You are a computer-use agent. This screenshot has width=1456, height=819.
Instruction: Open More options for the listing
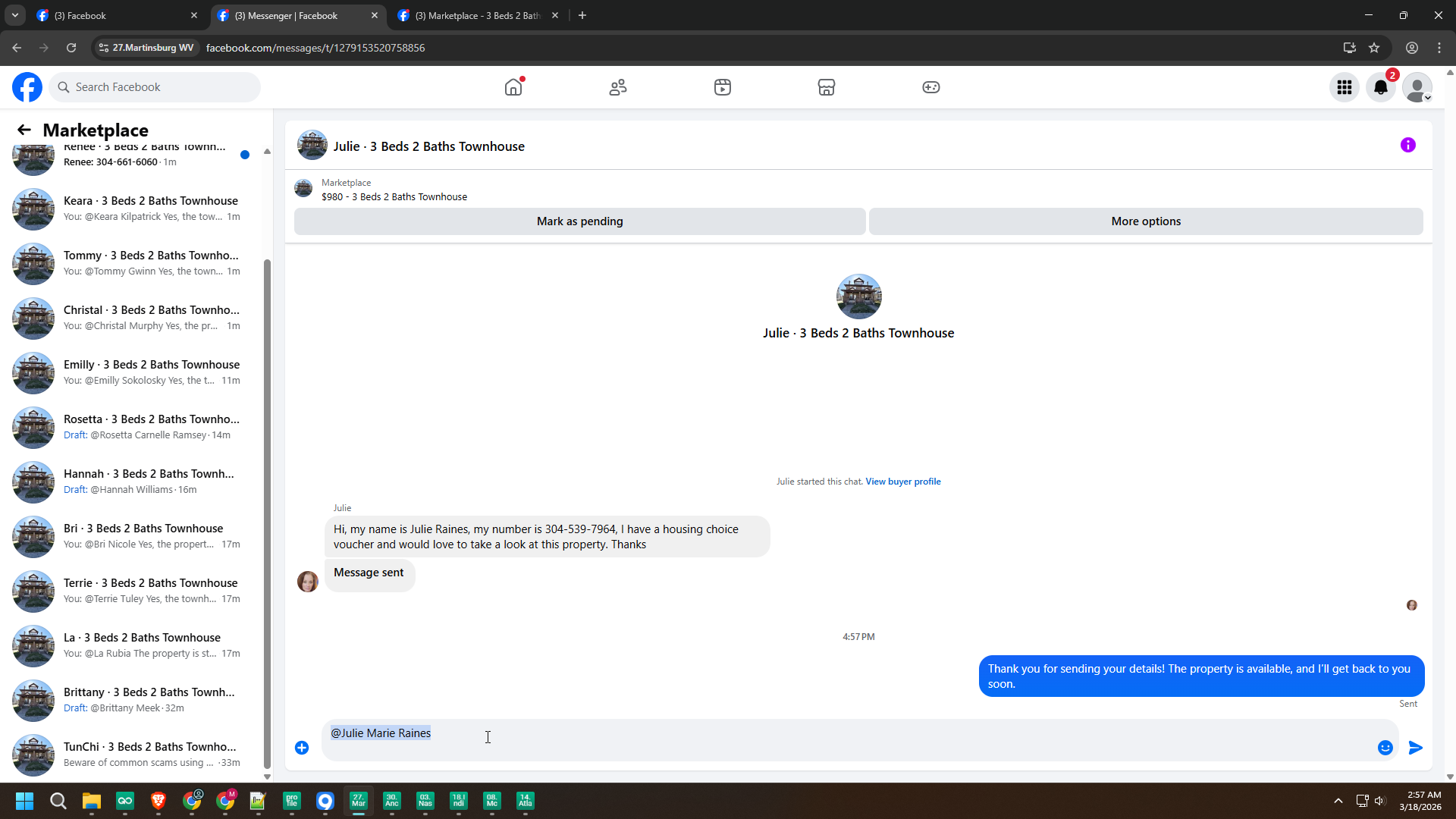coord(1146,221)
